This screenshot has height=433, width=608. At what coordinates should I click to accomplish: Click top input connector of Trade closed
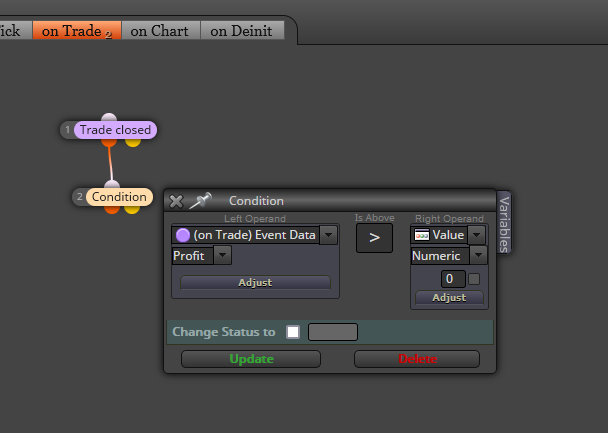(109, 117)
